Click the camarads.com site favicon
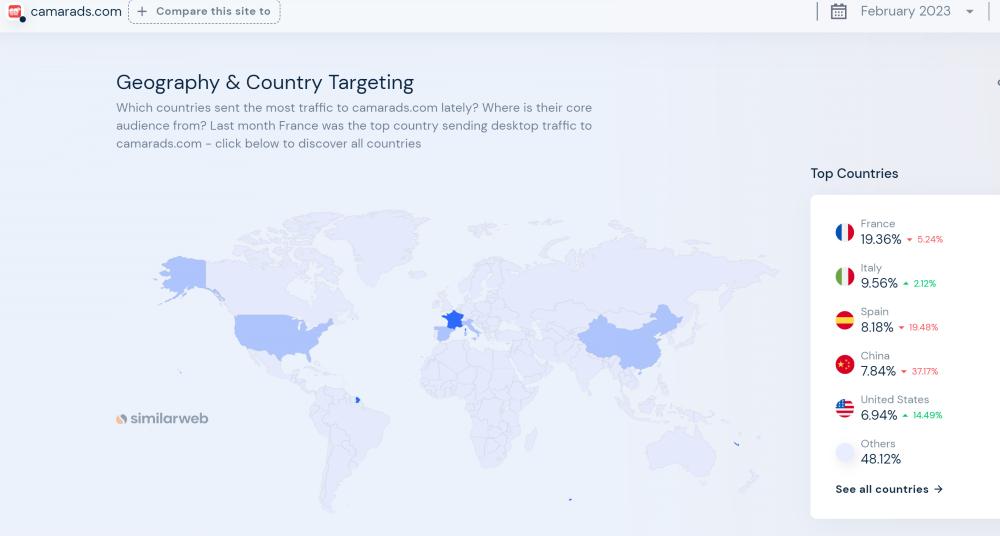1000x536 pixels. click(15, 12)
